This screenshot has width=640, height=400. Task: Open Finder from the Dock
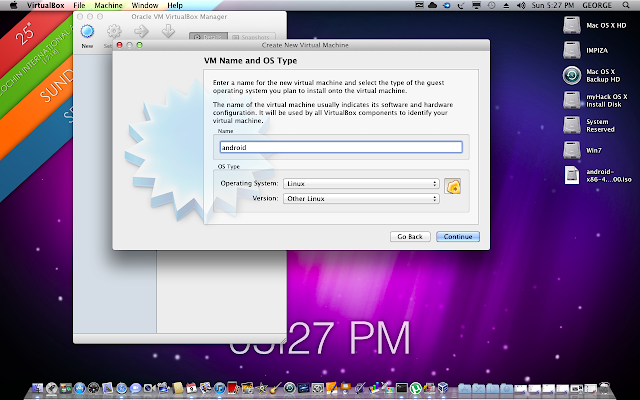pos(38,388)
